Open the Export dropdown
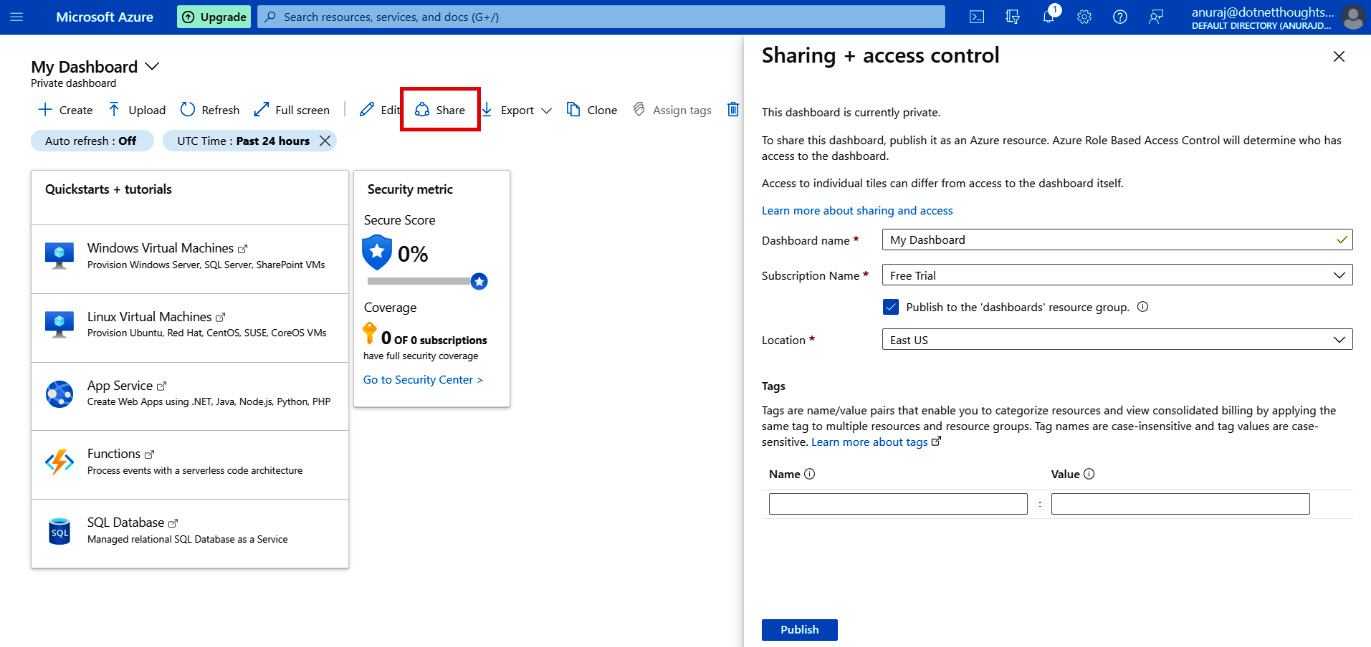Image resolution: width=1371 pixels, height=647 pixels. pos(516,110)
